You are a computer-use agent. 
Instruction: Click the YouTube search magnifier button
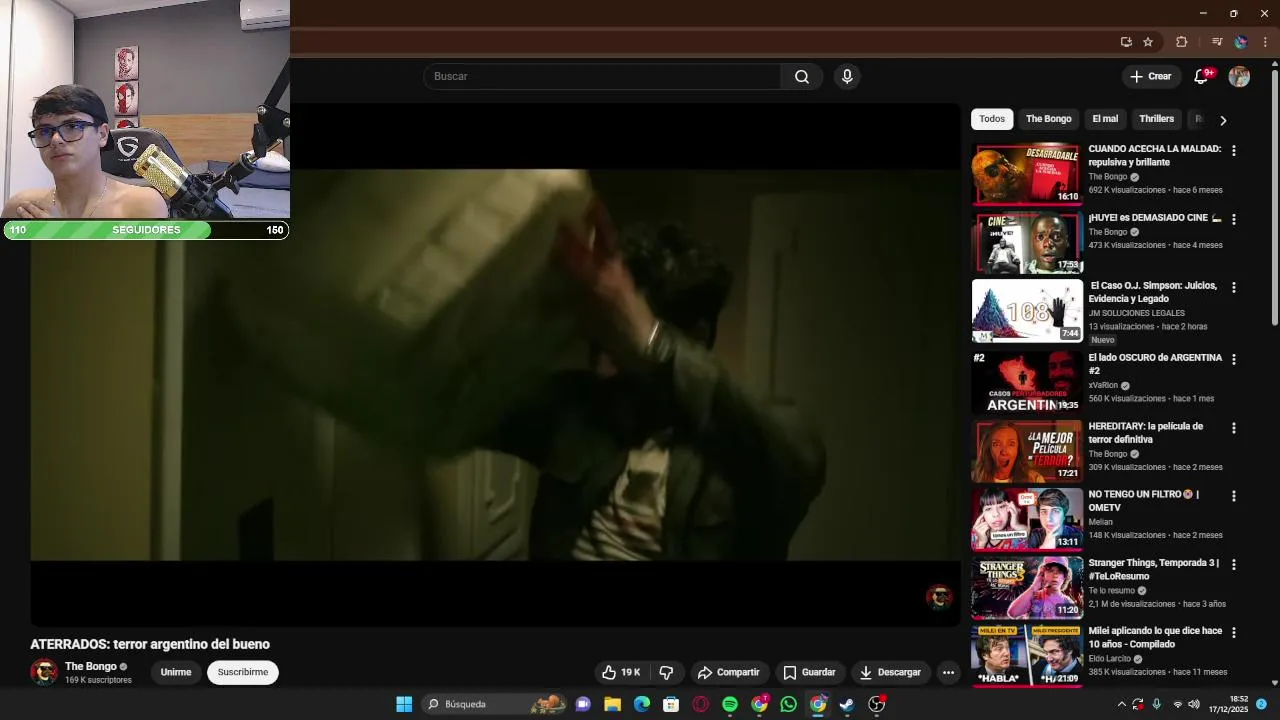[802, 77]
